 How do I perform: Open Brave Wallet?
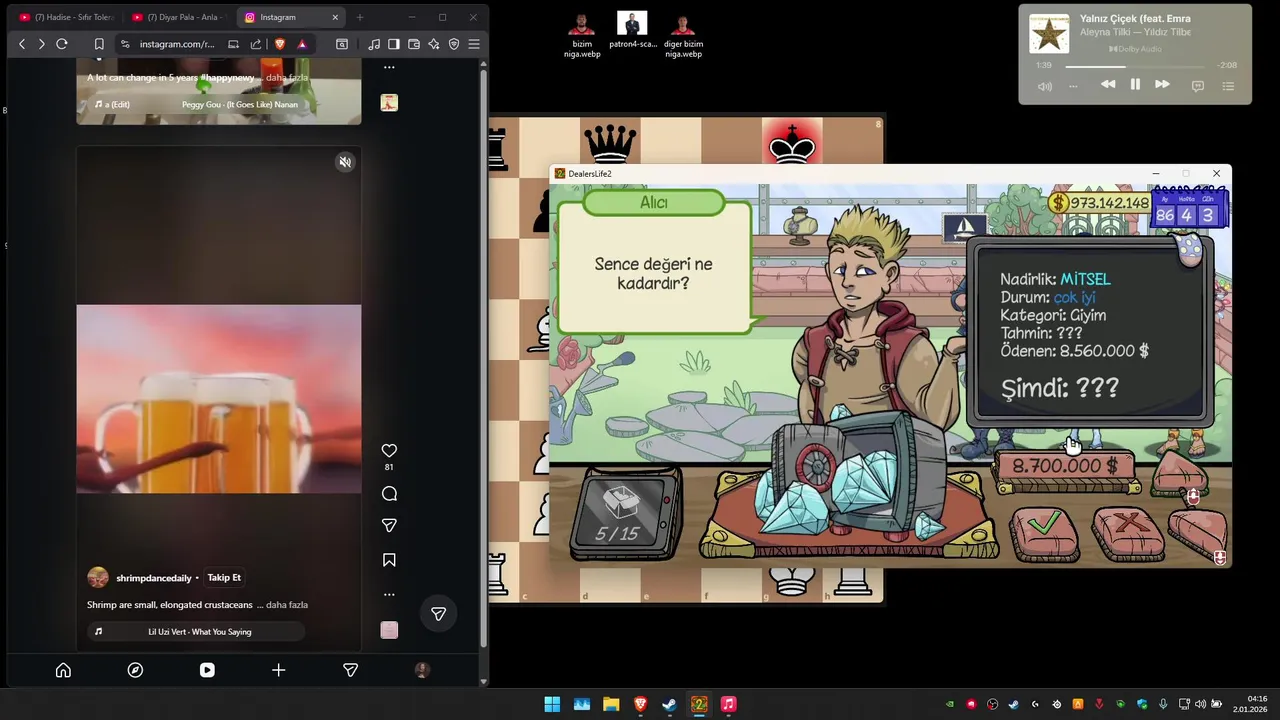coord(414,44)
